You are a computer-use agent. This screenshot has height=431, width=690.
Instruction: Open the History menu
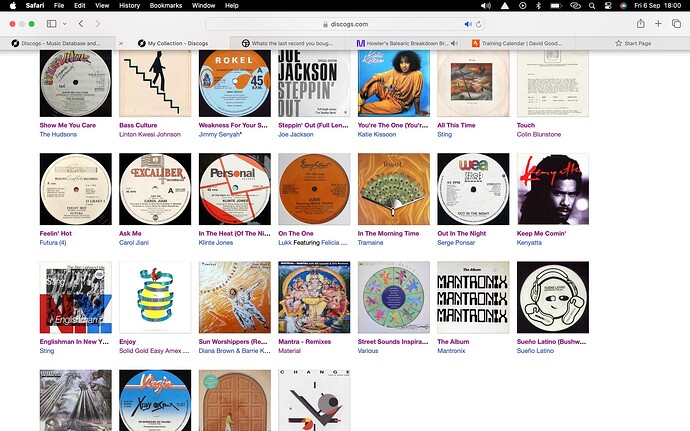coord(129,6)
